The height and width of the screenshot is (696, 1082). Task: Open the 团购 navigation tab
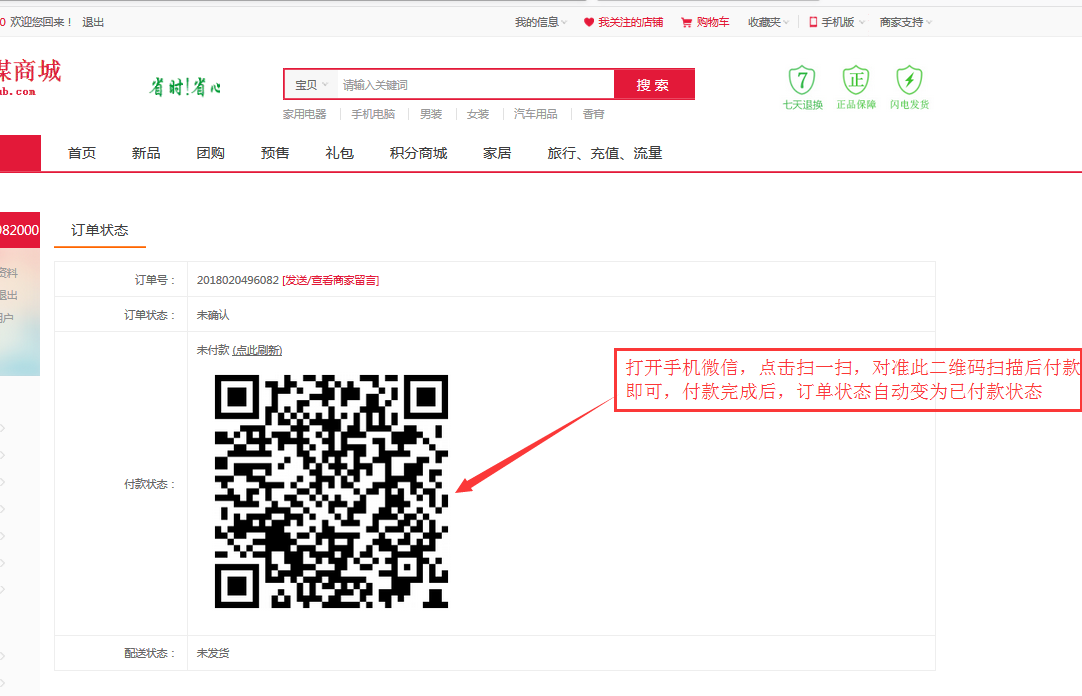point(210,153)
